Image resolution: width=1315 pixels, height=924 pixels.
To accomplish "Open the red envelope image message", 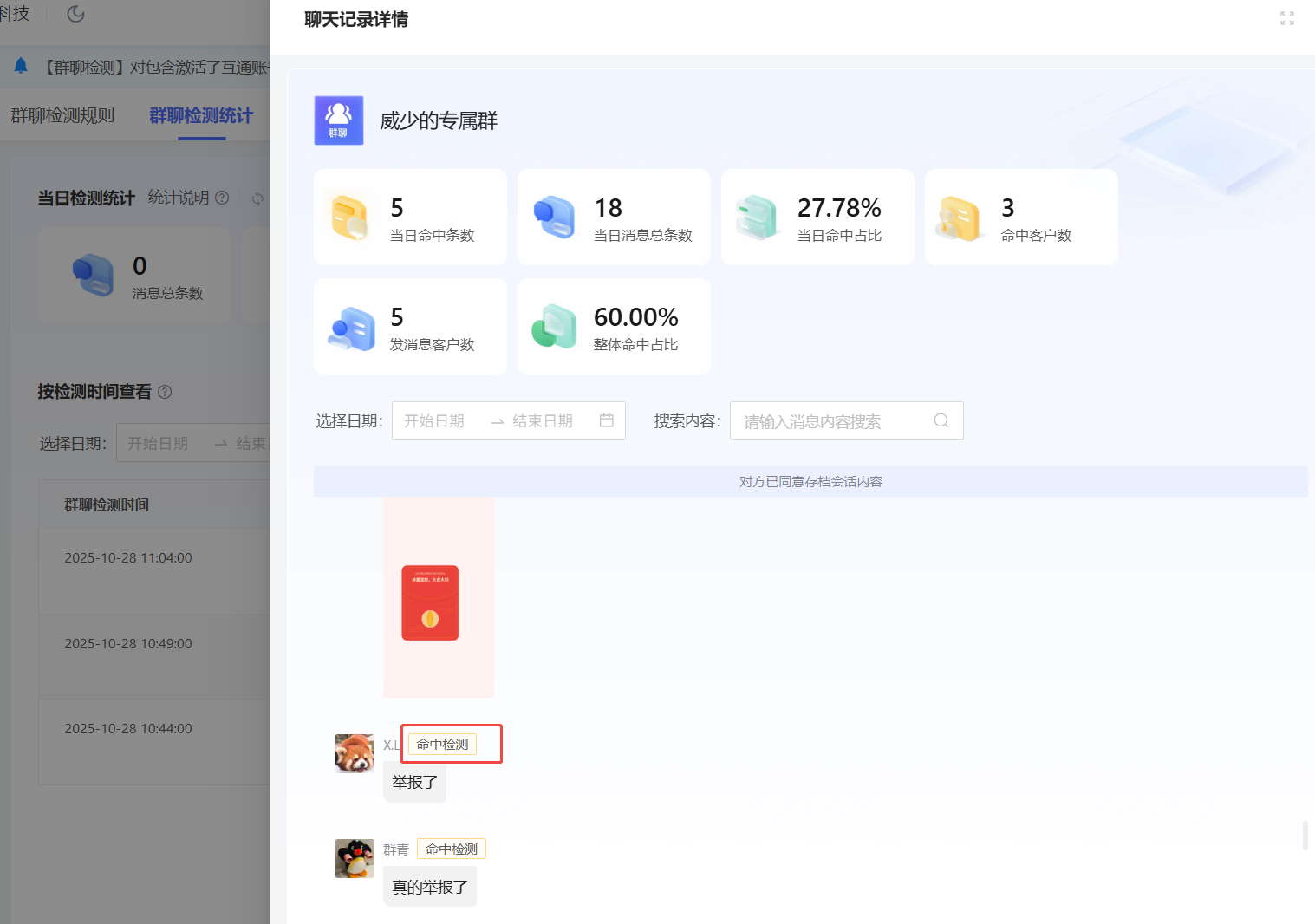I will pyautogui.click(x=430, y=603).
